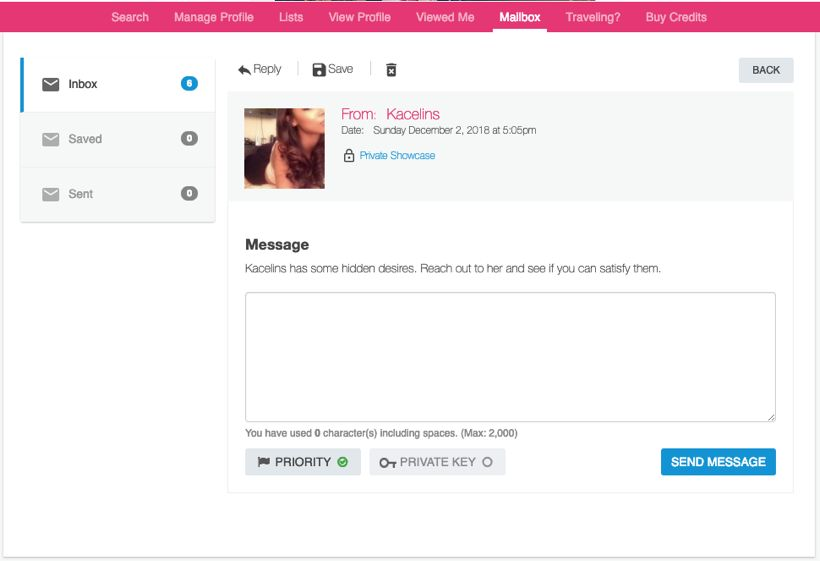Click the green PRIORITY checkmark

(x=343, y=462)
